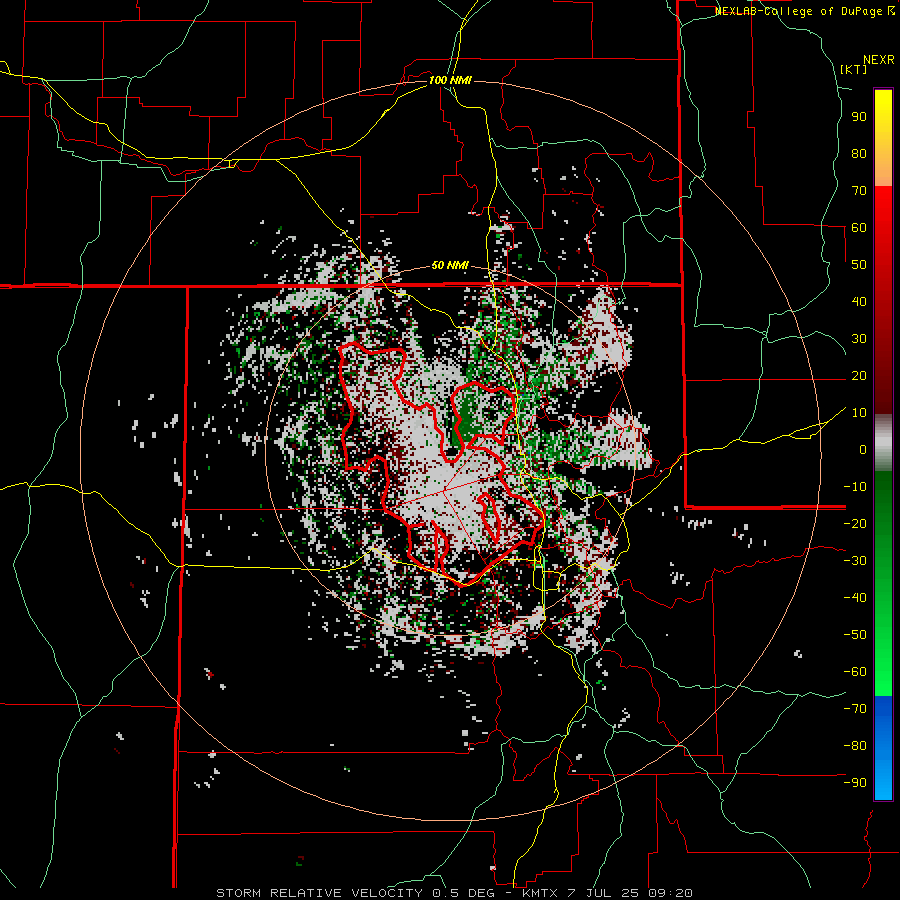This screenshot has height=900, width=900.
Task: Click the "NEXLAB-College of DuPage" credit text
Action: [x=800, y=11]
